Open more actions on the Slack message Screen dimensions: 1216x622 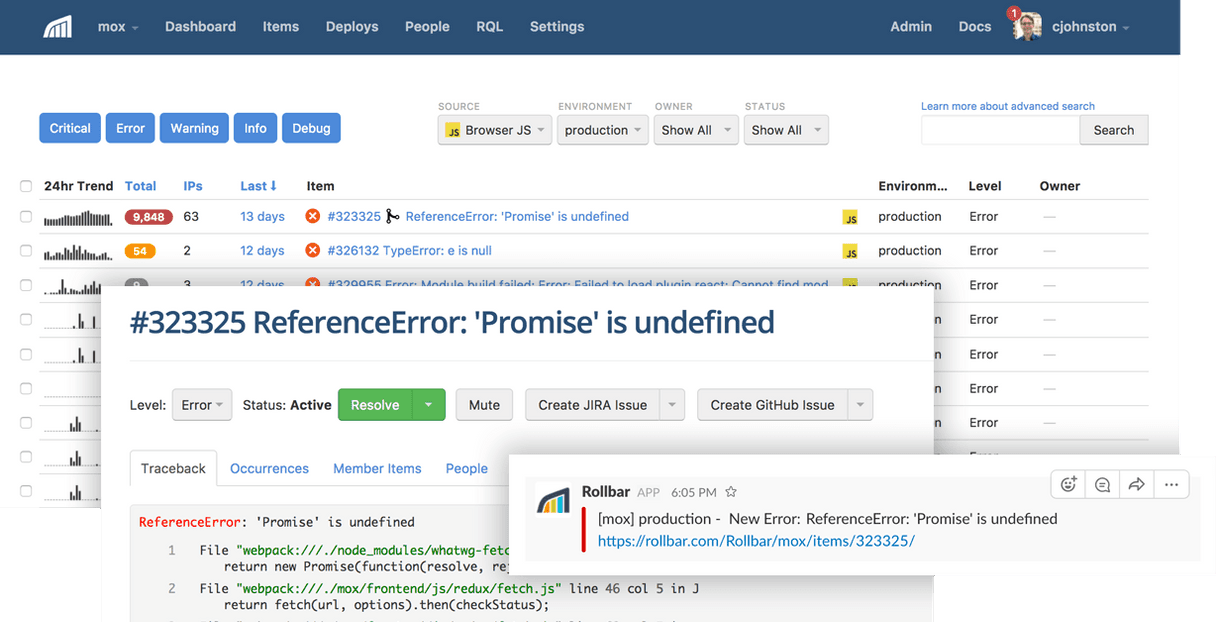pyautogui.click(x=1171, y=483)
